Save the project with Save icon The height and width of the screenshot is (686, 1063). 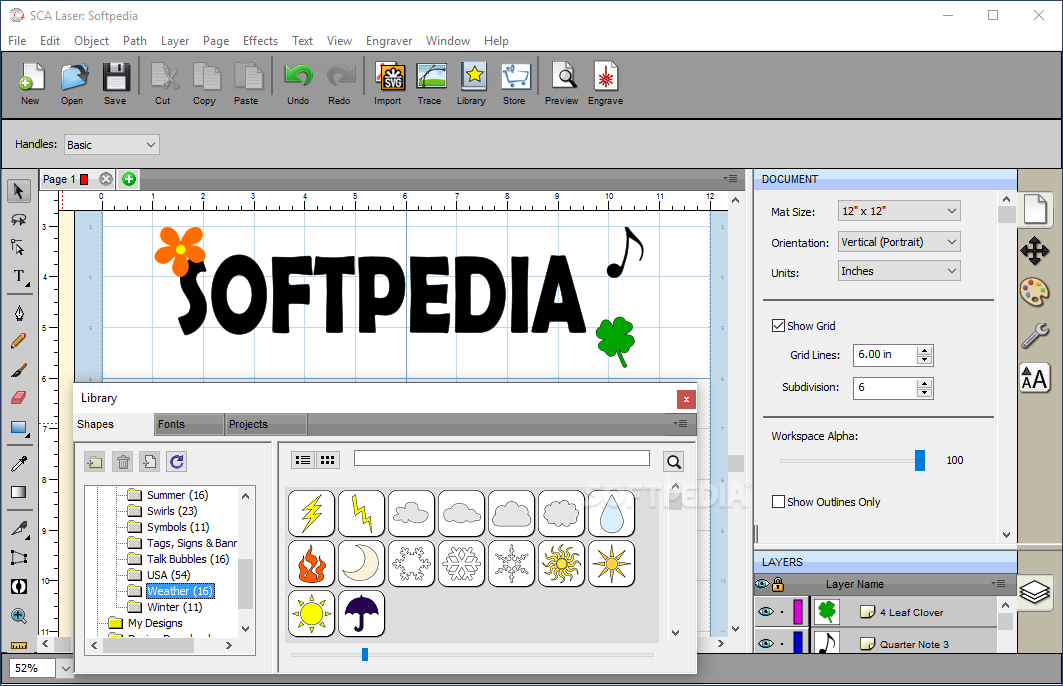tap(115, 83)
